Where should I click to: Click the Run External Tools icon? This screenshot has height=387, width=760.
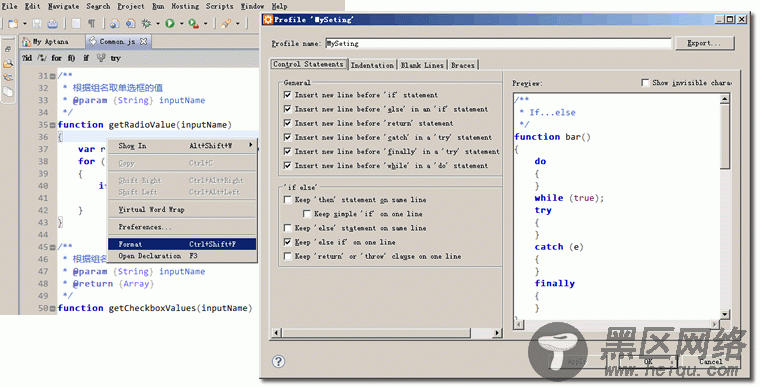[193, 23]
